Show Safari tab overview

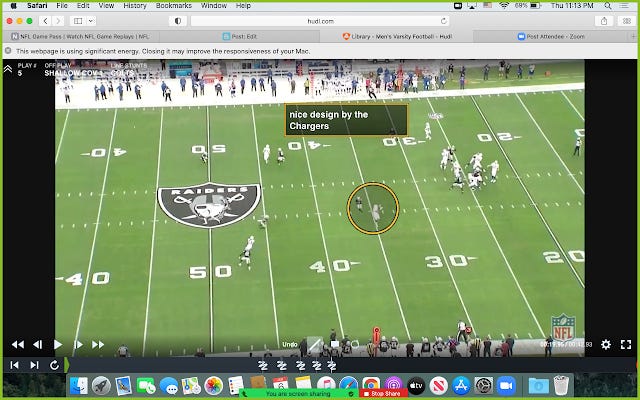click(x=627, y=21)
